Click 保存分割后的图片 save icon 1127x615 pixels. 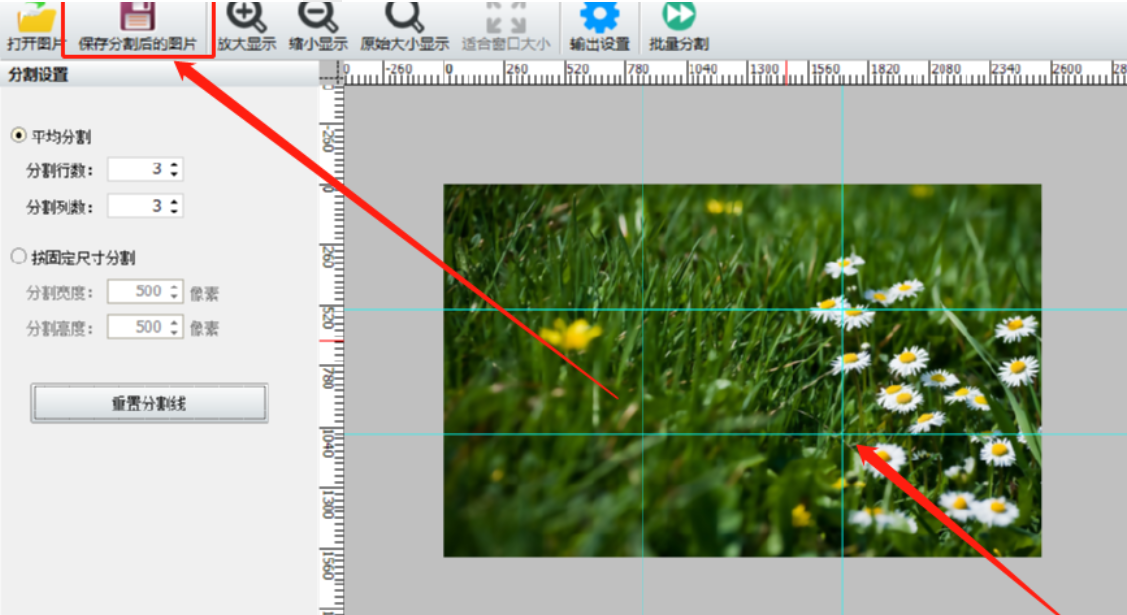click(x=137, y=16)
